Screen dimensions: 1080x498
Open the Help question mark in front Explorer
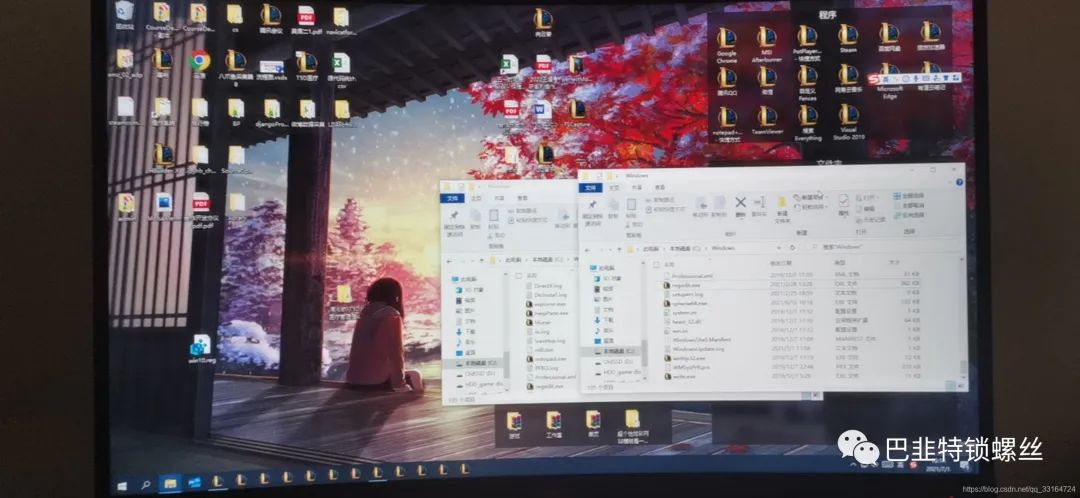959,182
